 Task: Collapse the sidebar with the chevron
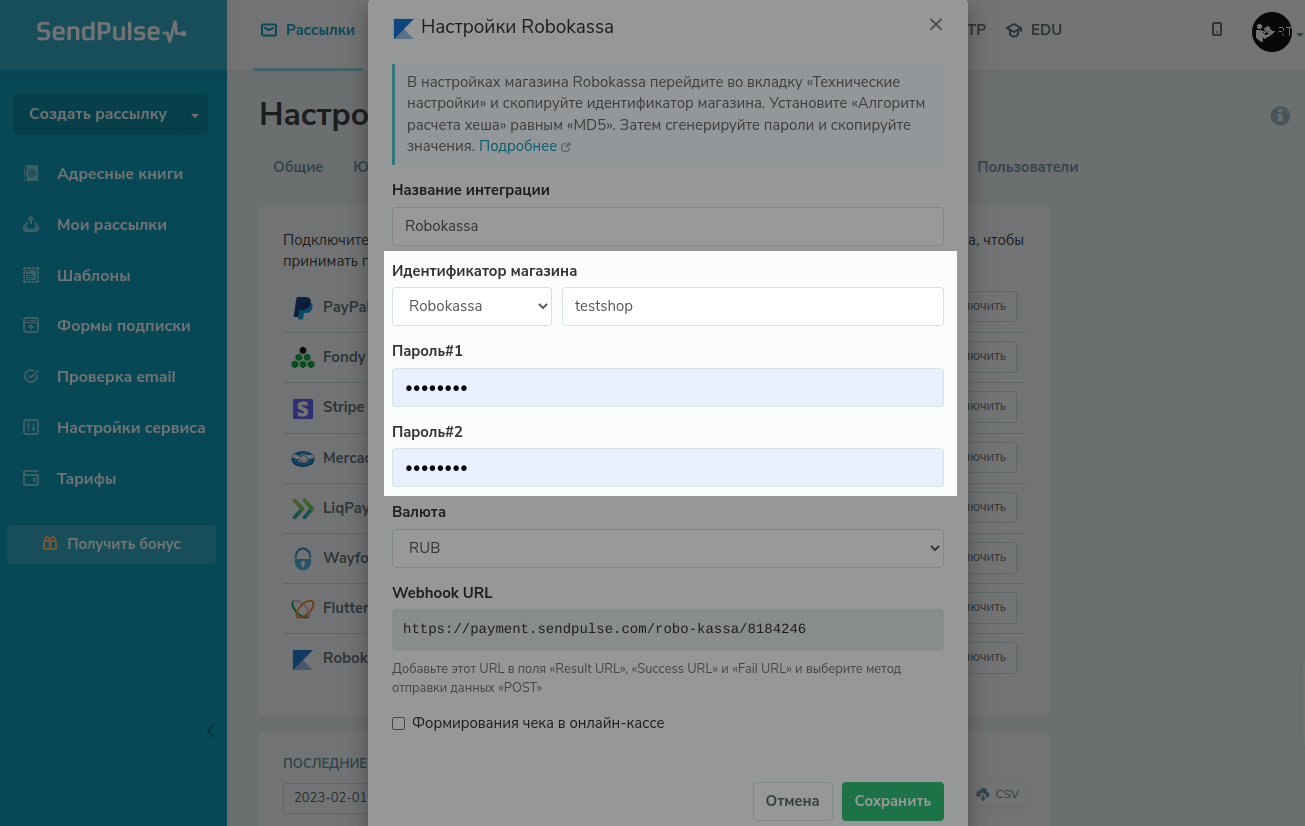point(210,731)
